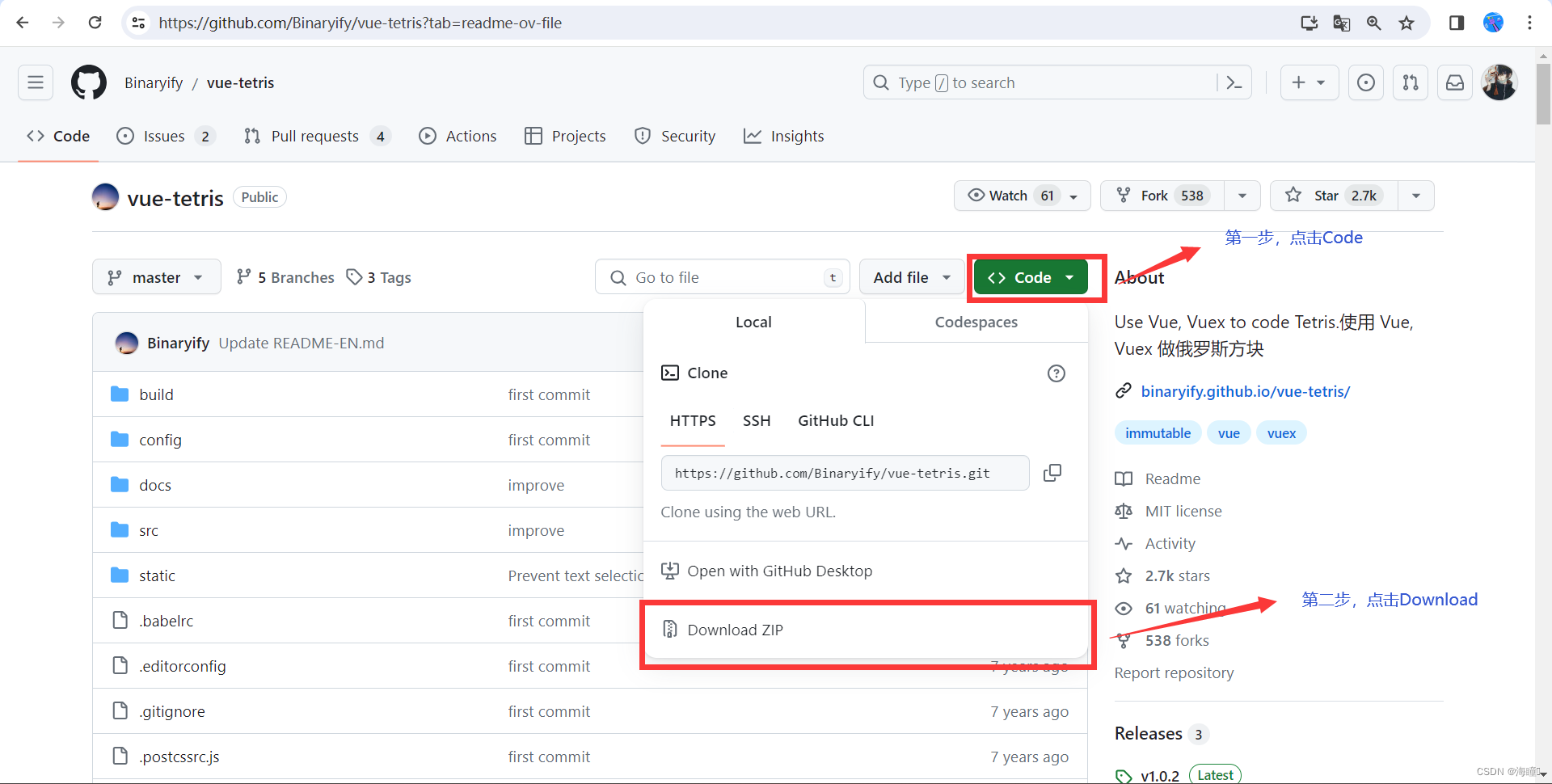Click the Report repository link
Screen dimensions: 1552x784
click(1174, 672)
